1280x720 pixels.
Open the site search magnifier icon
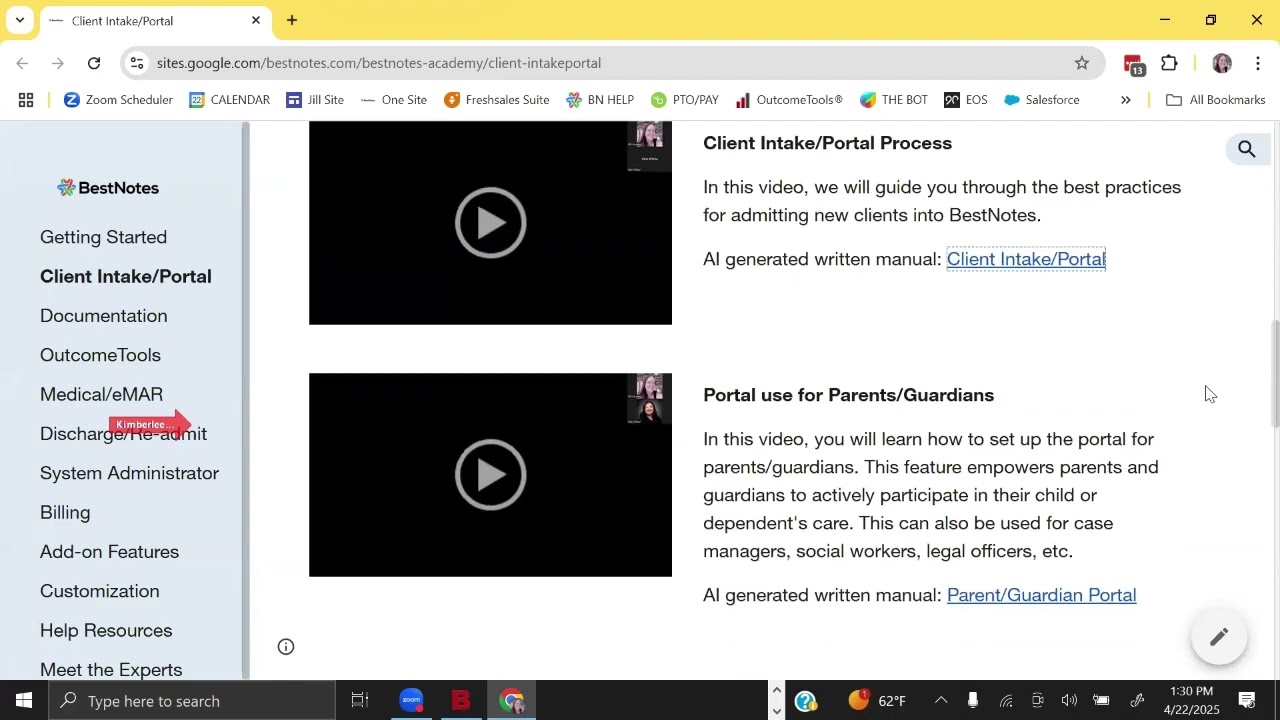coord(1247,149)
